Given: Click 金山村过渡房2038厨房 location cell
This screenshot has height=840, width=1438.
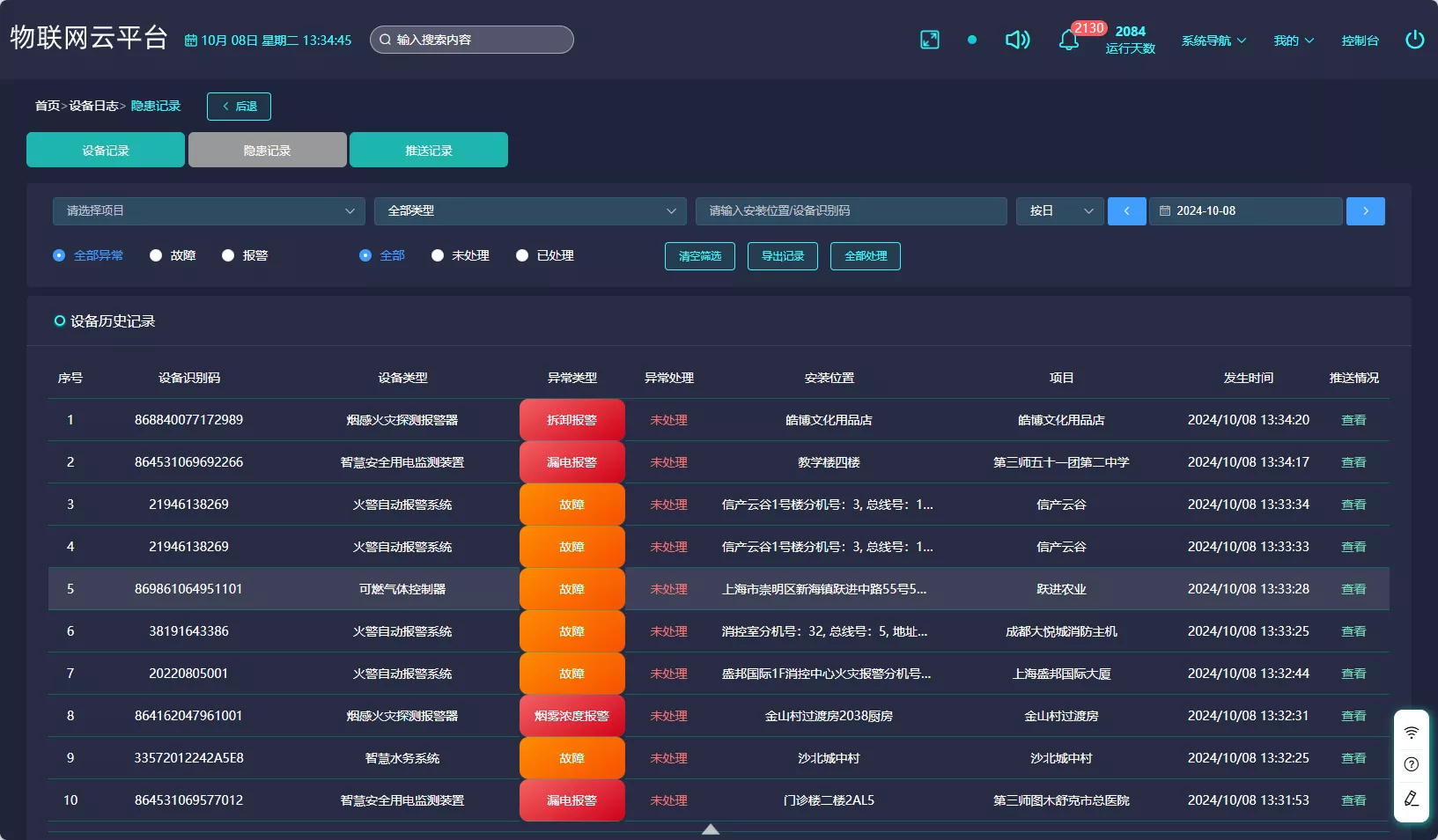Looking at the screenshot, I should 829,716.
